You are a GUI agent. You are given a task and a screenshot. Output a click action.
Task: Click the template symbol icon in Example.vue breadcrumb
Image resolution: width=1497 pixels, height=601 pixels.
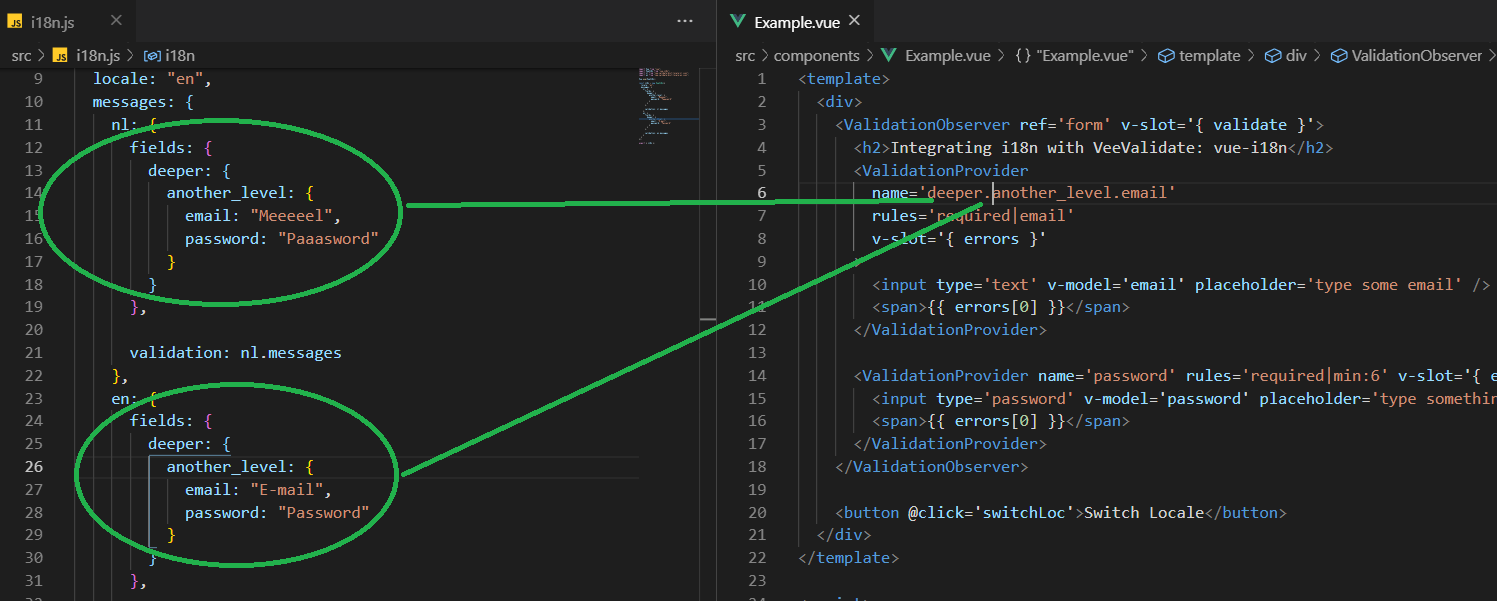(1167, 55)
